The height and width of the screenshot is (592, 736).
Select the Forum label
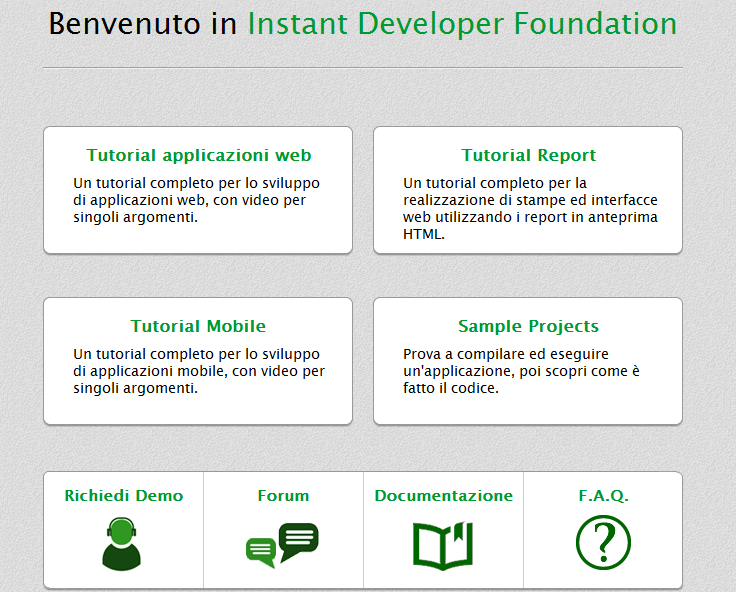pos(284,495)
